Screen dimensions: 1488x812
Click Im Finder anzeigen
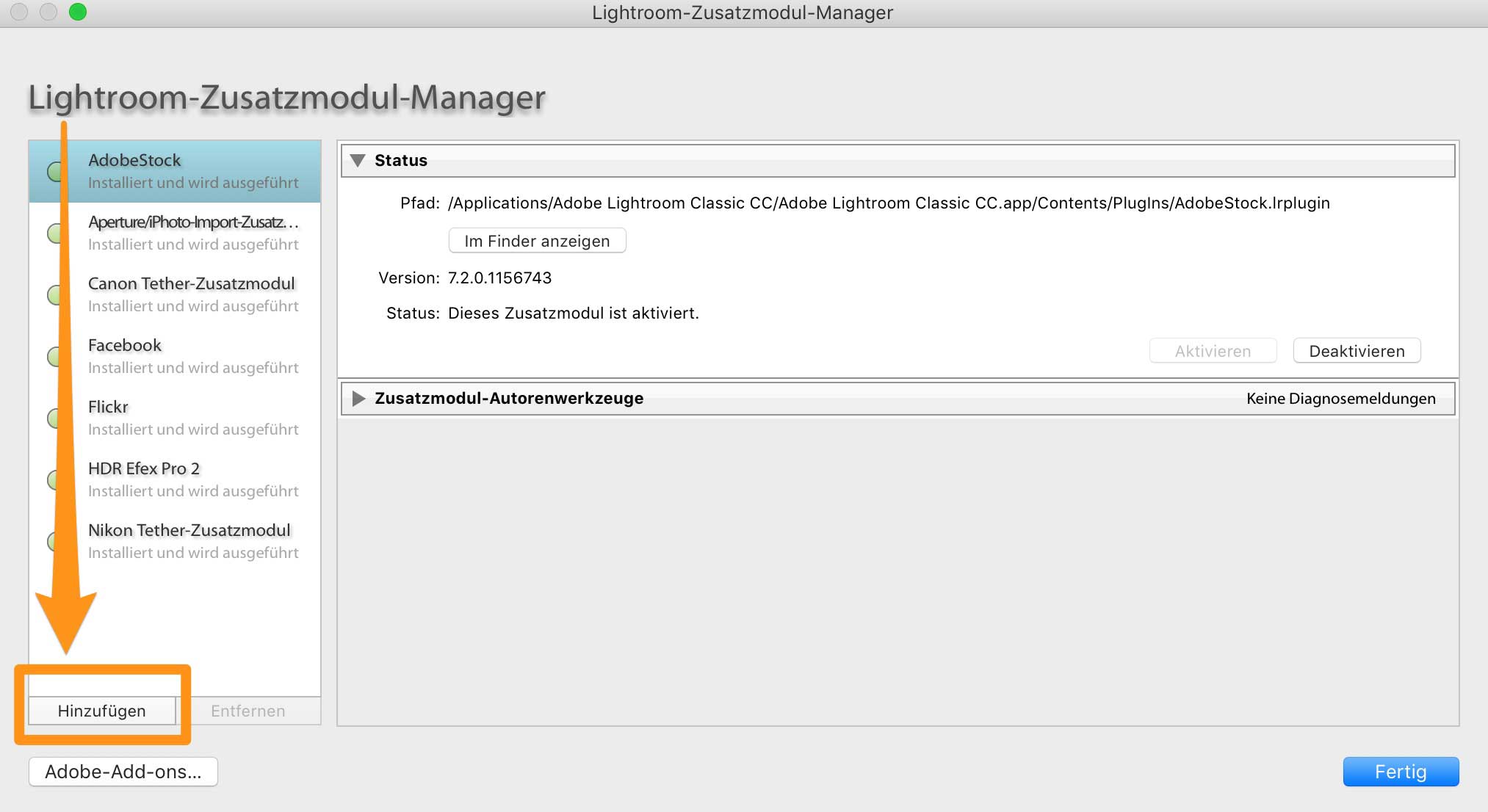537,241
